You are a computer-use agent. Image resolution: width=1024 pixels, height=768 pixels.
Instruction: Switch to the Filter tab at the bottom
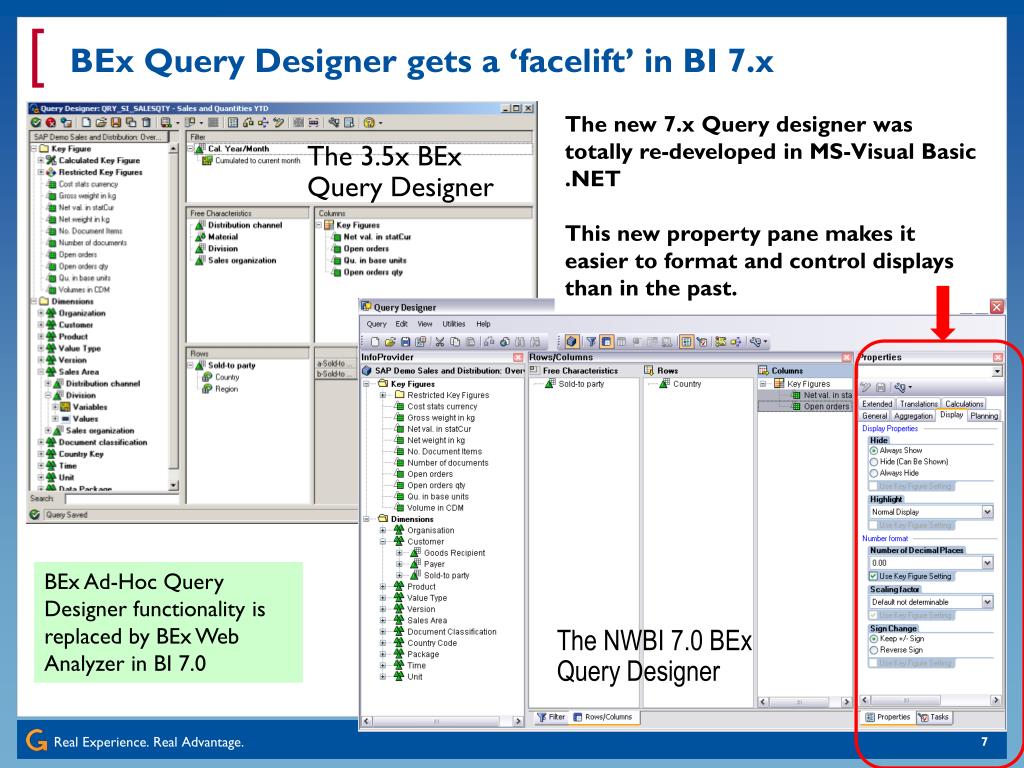pos(551,717)
